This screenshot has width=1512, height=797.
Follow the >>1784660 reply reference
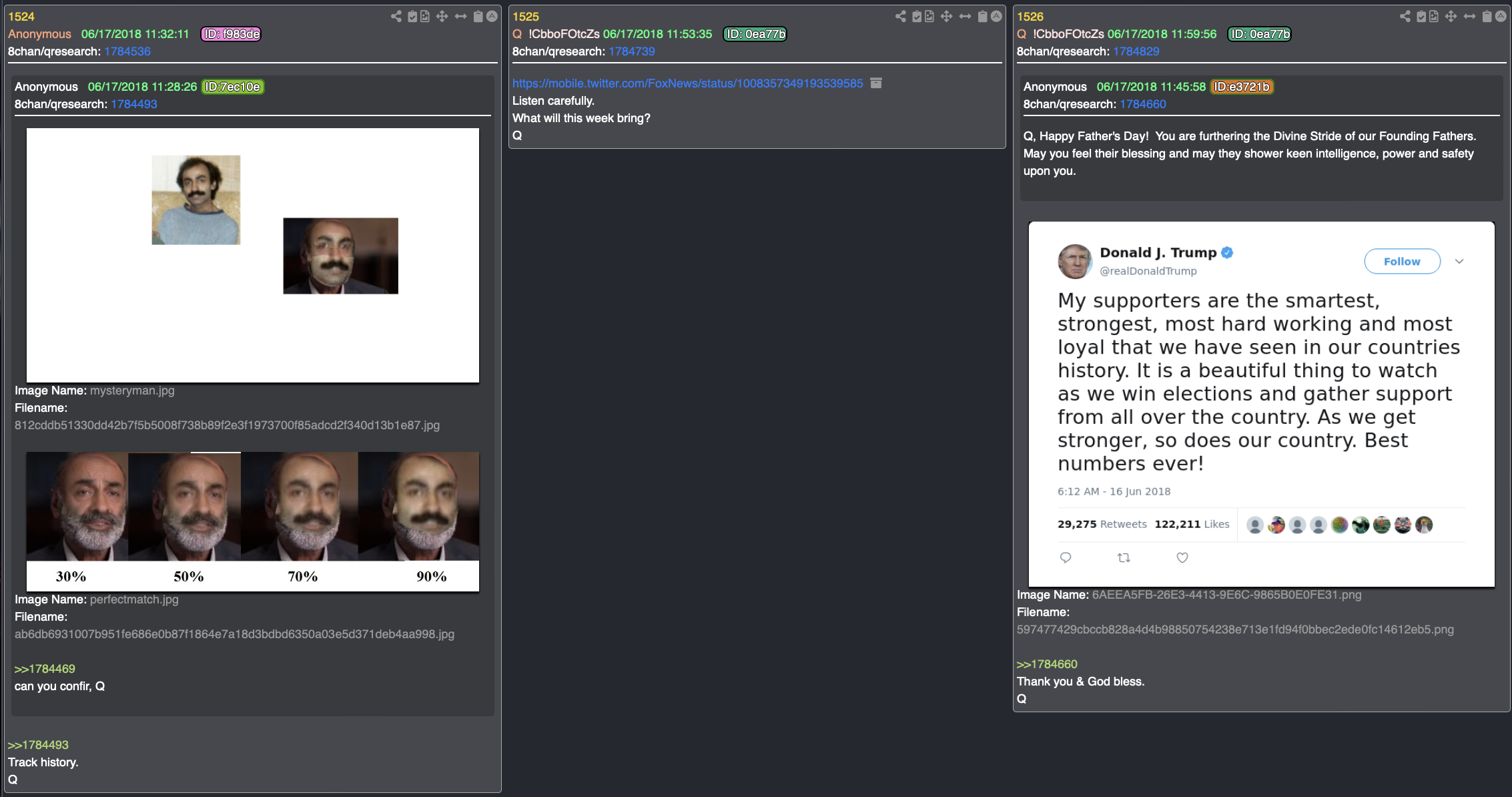[1047, 664]
